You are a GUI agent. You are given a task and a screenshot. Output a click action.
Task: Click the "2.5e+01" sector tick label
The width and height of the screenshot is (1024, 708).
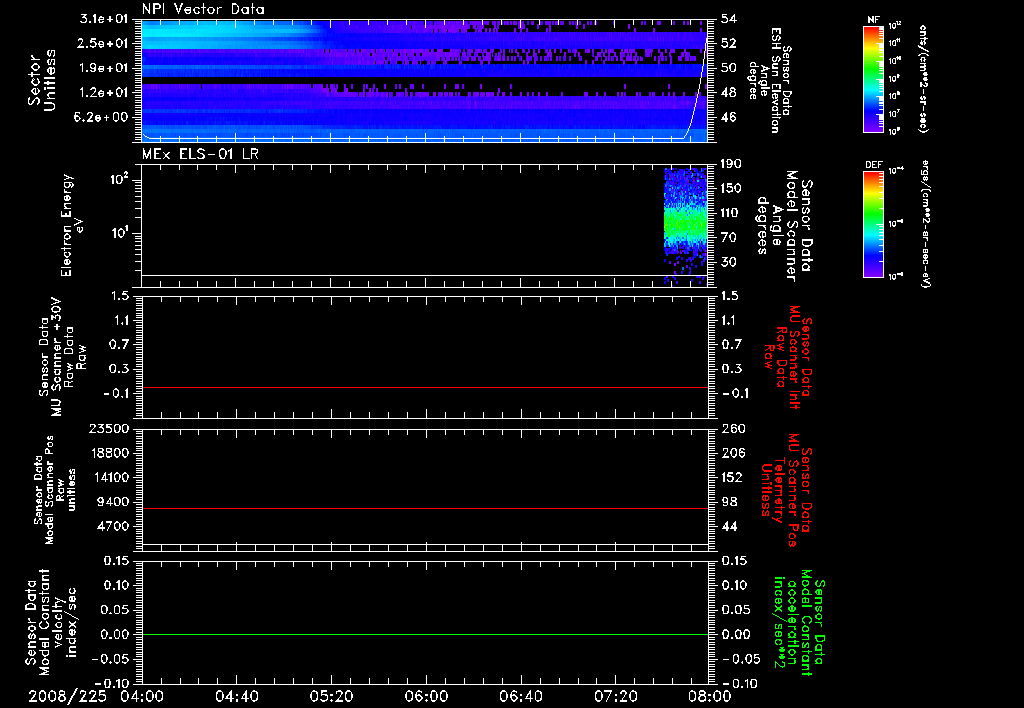coord(103,43)
